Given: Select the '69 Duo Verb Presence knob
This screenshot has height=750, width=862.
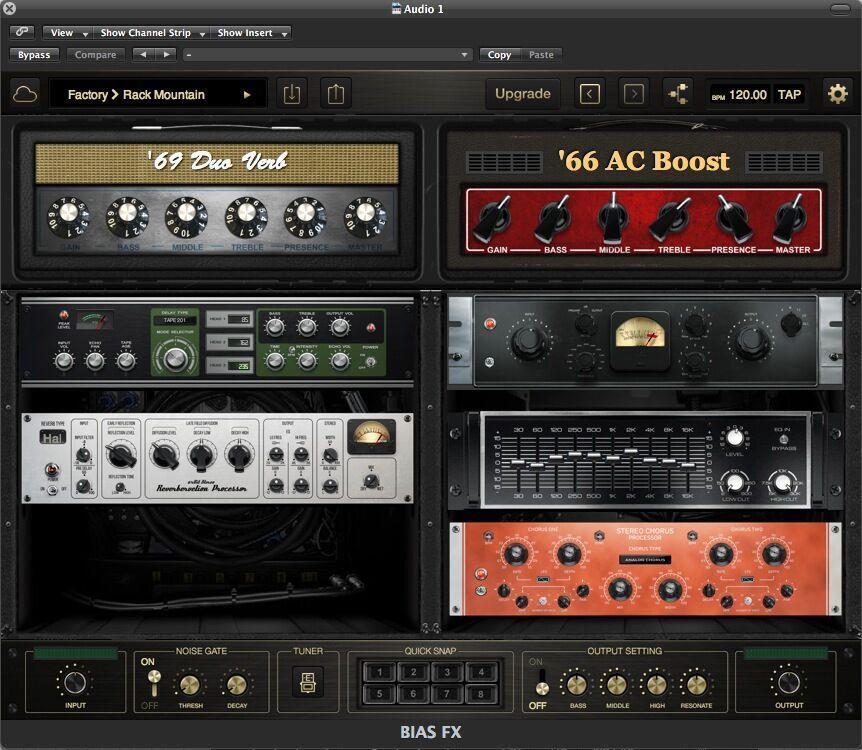Looking at the screenshot, I should pyautogui.click(x=305, y=217).
